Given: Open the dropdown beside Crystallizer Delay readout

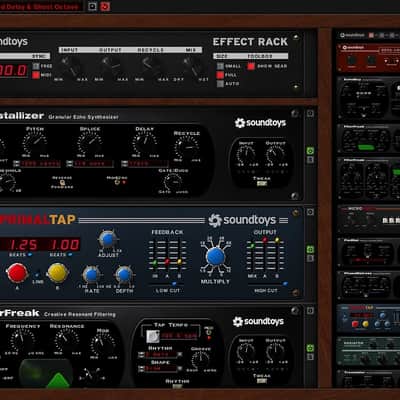Looking at the screenshot, I should [x=125, y=164].
